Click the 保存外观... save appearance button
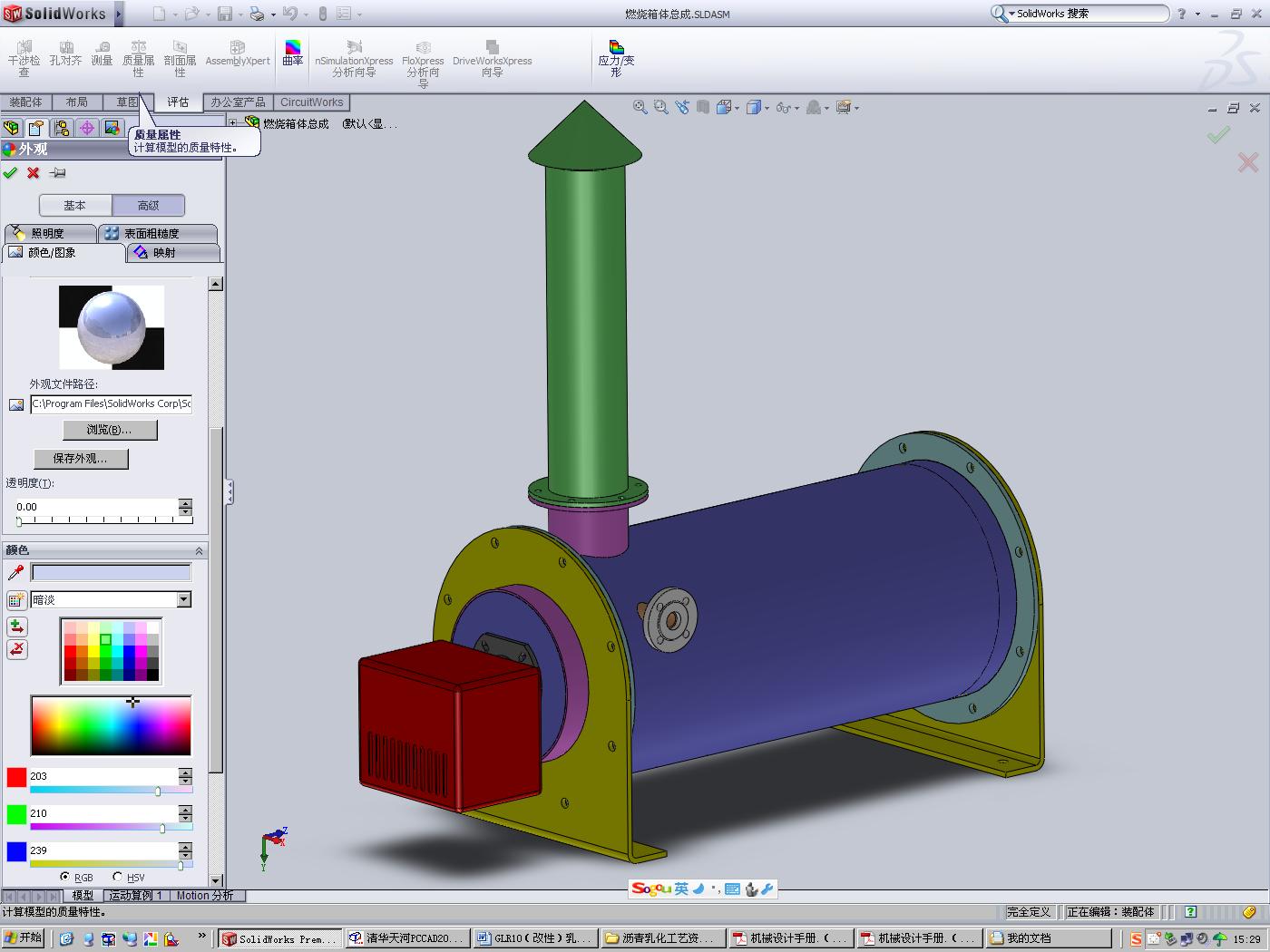Screen dimensions: 1270x952 pos(81,459)
